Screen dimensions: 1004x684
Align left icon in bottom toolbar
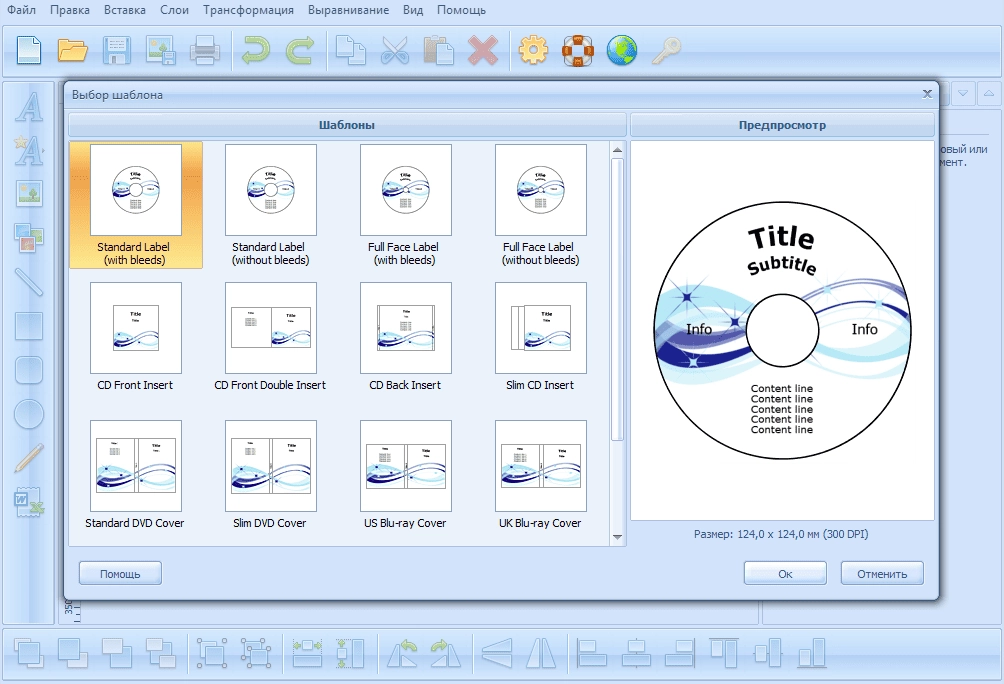592,653
